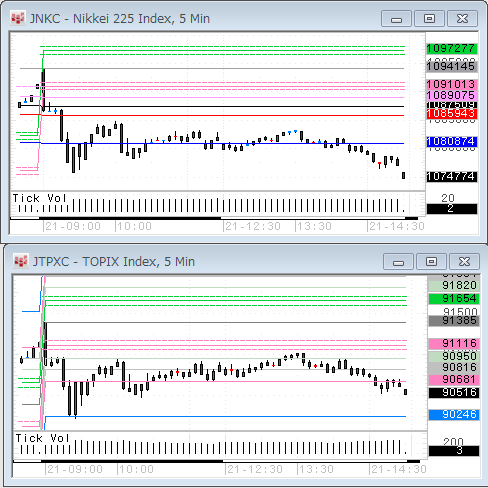Click the TOPIX volume scale value 200
The height and width of the screenshot is (488, 488).
(x=453, y=442)
